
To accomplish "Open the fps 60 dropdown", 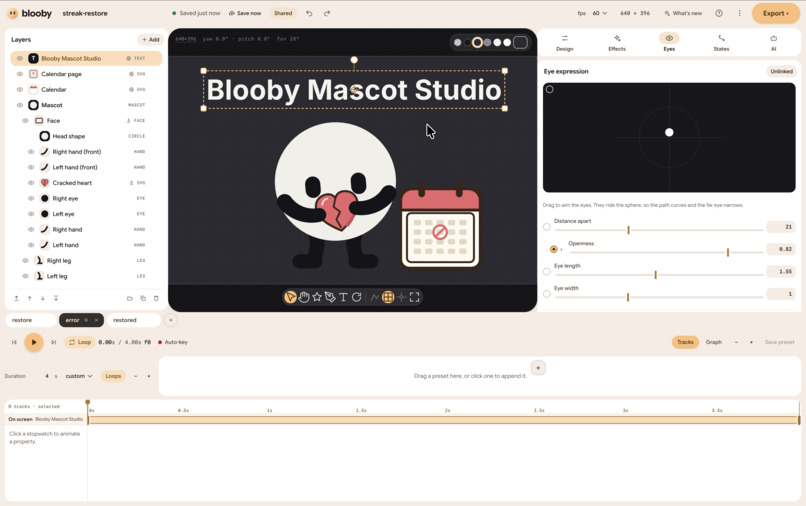I will point(599,13).
